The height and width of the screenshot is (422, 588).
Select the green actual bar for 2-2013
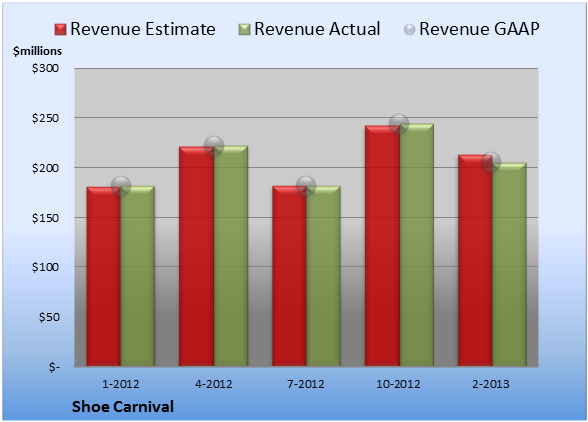point(509,264)
